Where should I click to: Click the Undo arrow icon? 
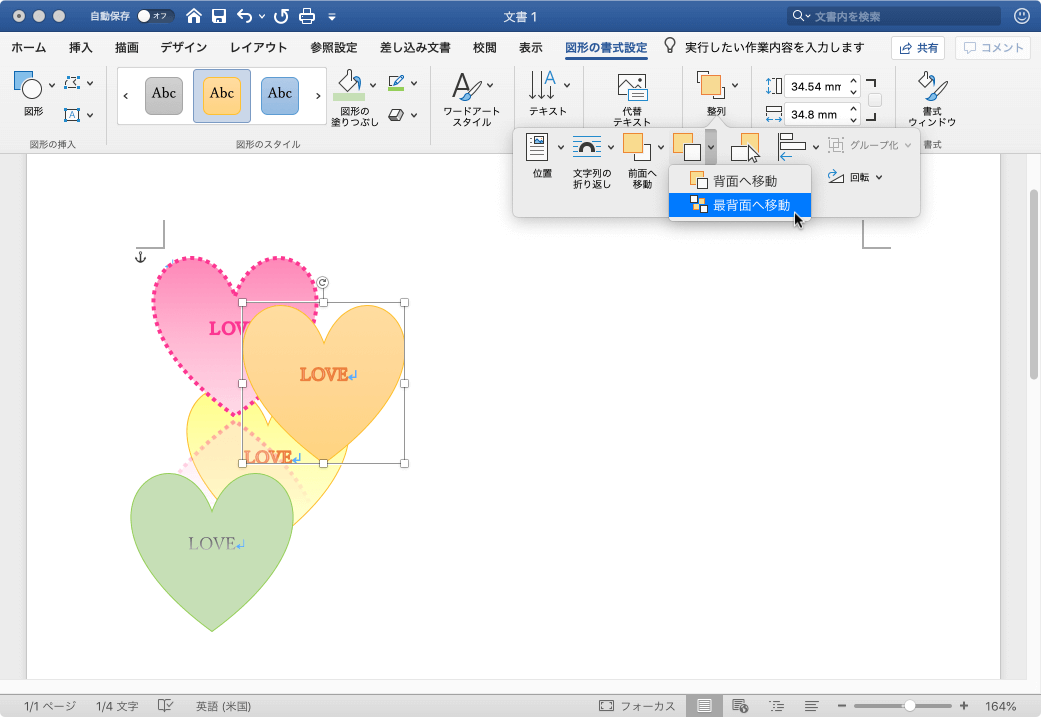(244, 16)
